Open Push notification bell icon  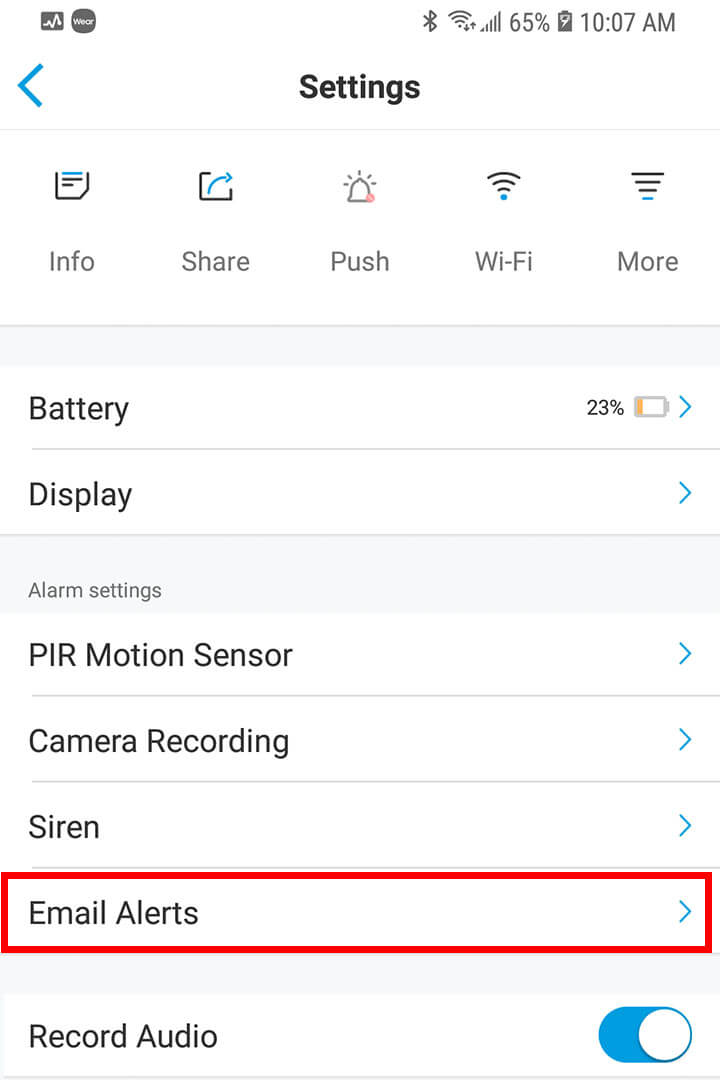point(359,187)
